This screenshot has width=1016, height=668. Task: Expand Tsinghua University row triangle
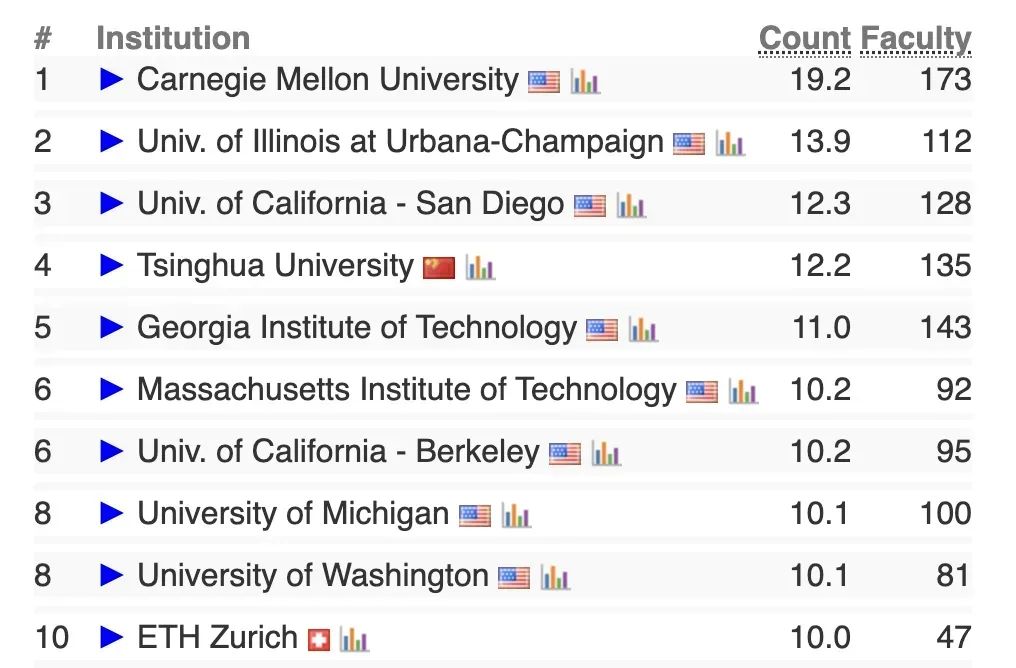[111, 266]
